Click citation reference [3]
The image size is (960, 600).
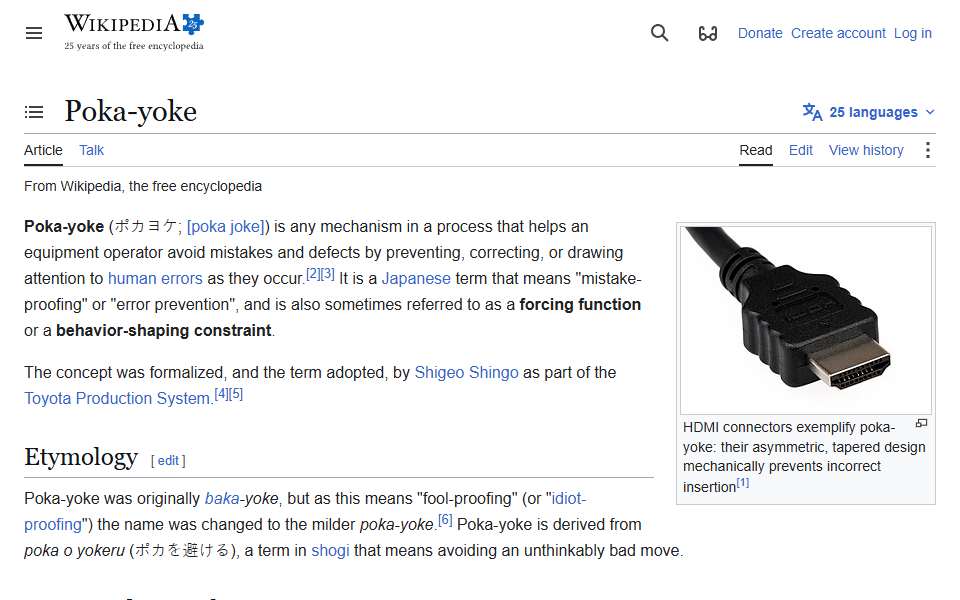(328, 274)
